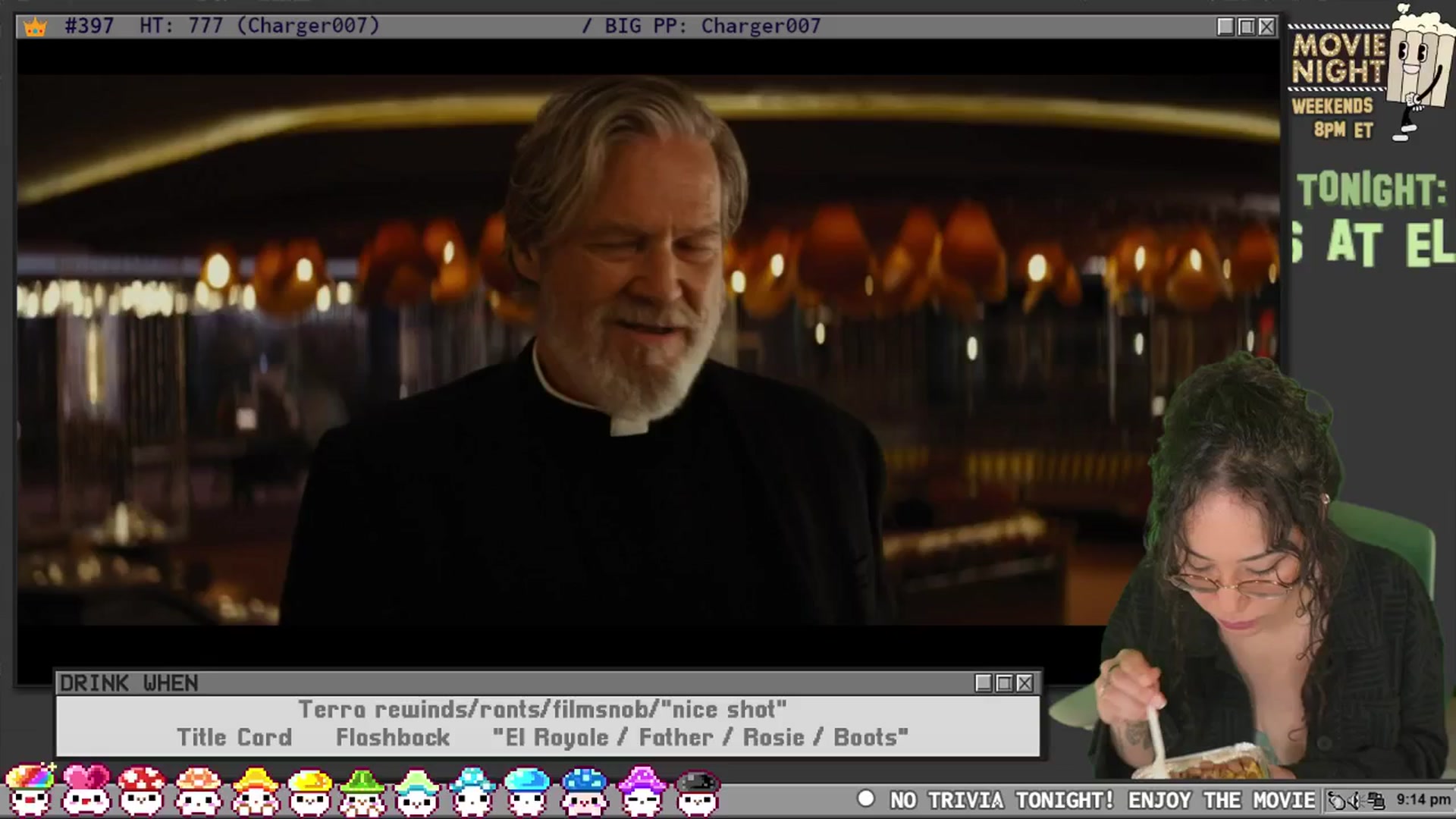Click the yellow mushroom icon
Viewport: 1456px width, 819px height.
click(309, 791)
